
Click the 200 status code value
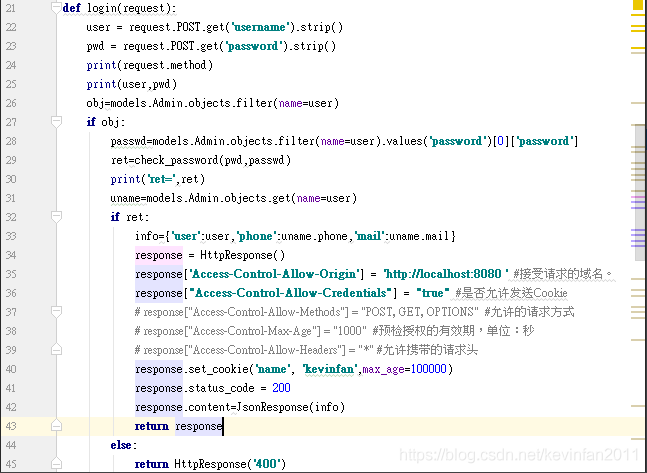(281, 388)
